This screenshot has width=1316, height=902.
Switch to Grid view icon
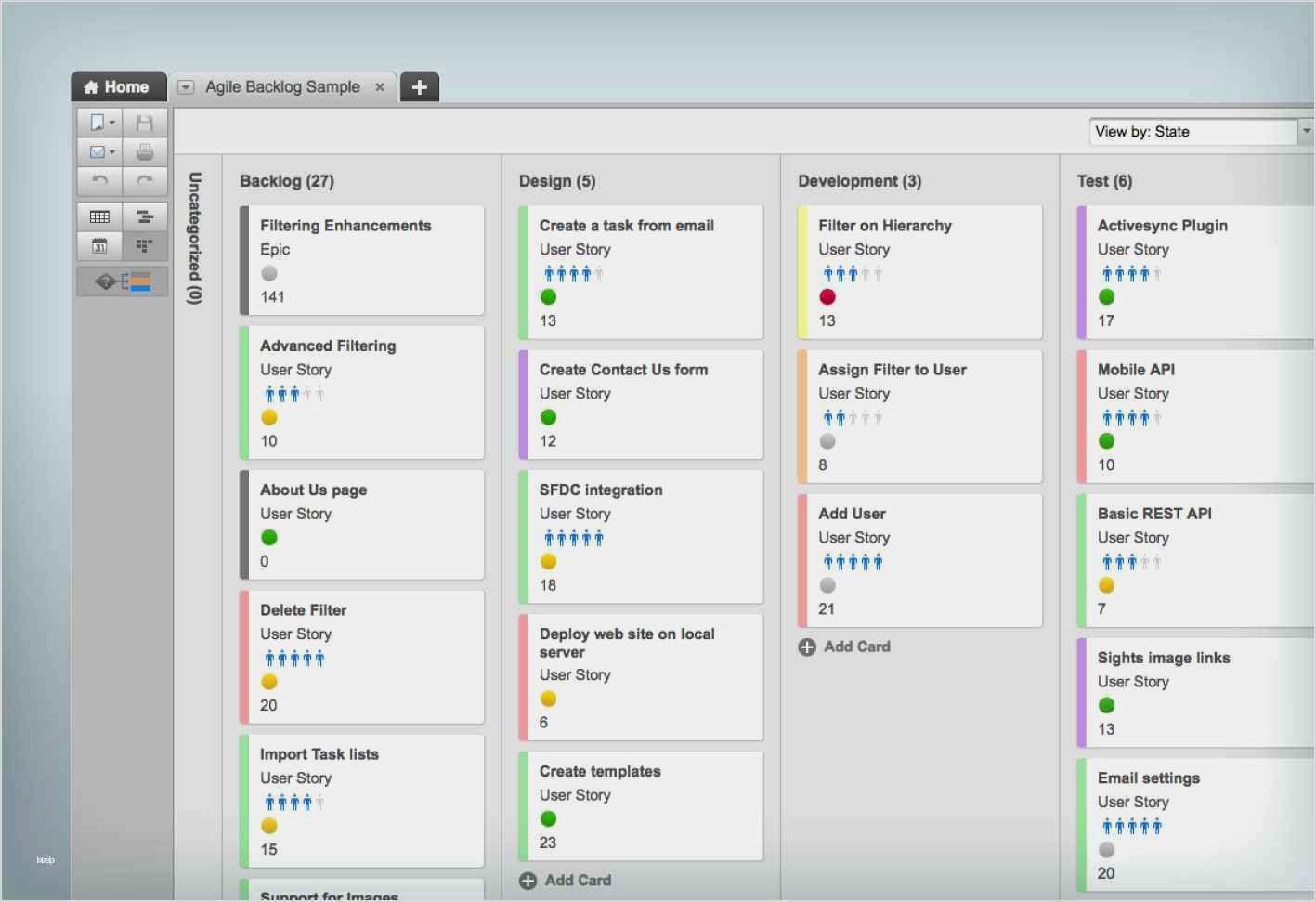point(99,216)
